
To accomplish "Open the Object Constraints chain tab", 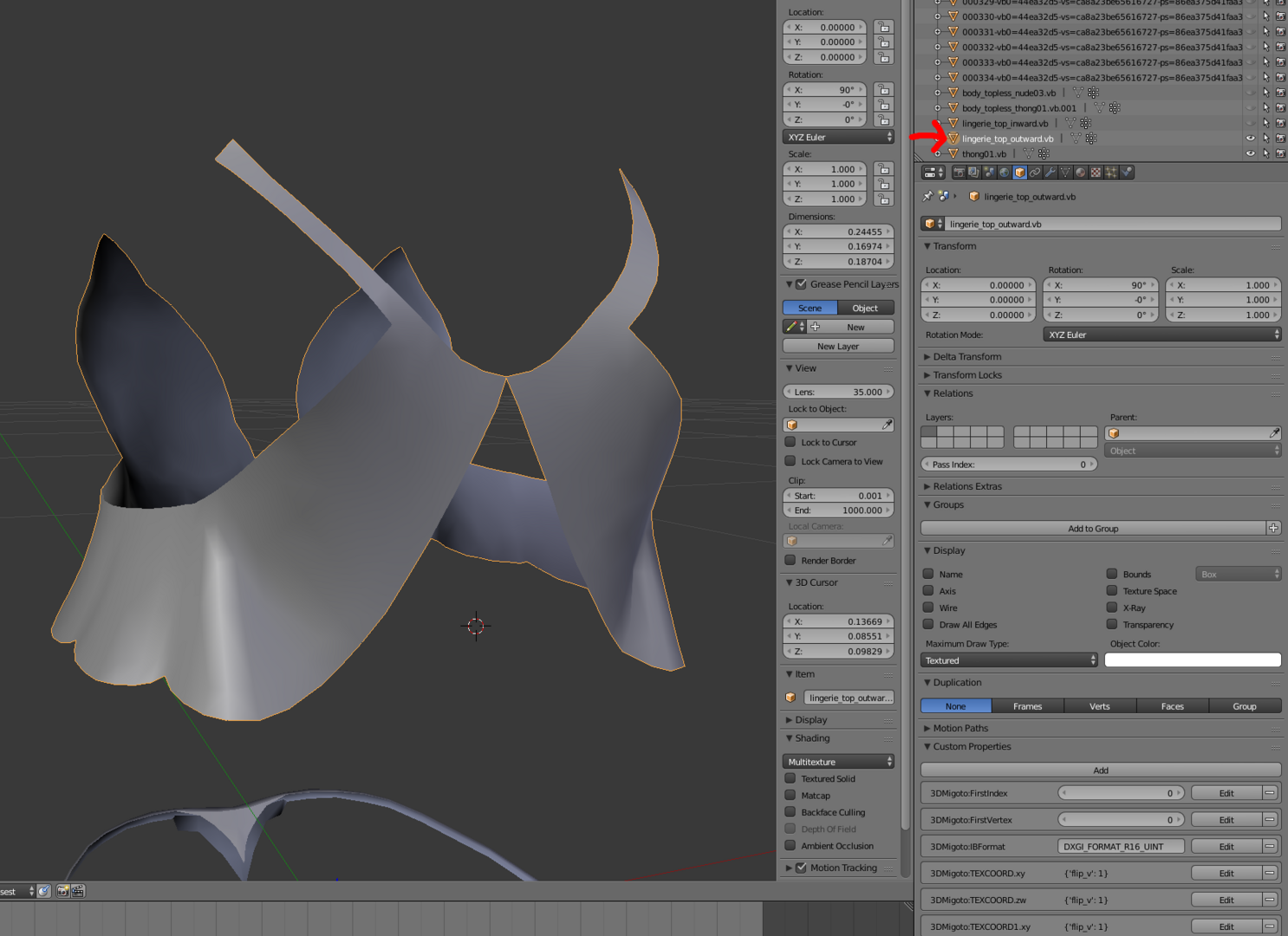I will (1035, 172).
